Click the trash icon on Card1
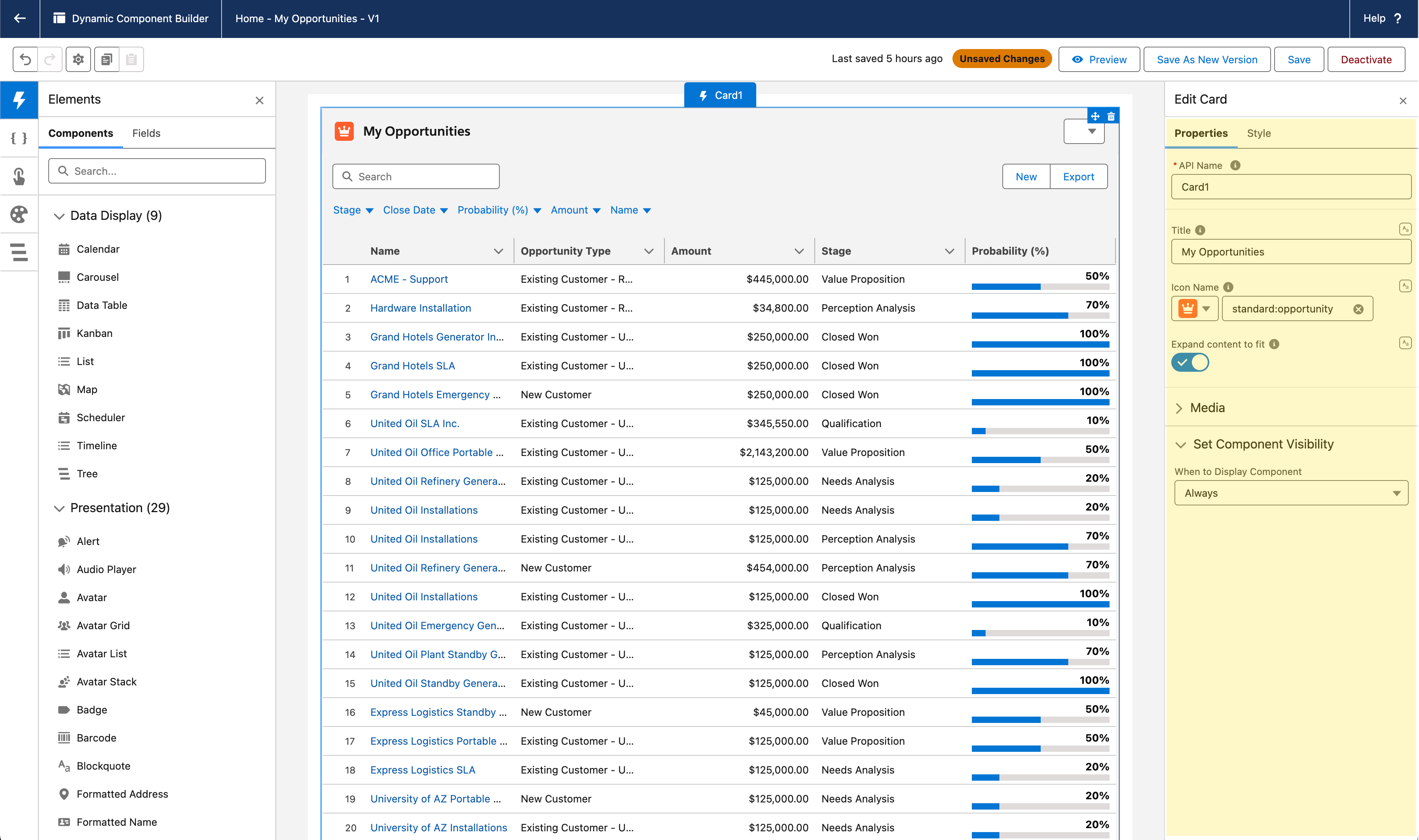The image size is (1419, 840). tap(1111, 116)
